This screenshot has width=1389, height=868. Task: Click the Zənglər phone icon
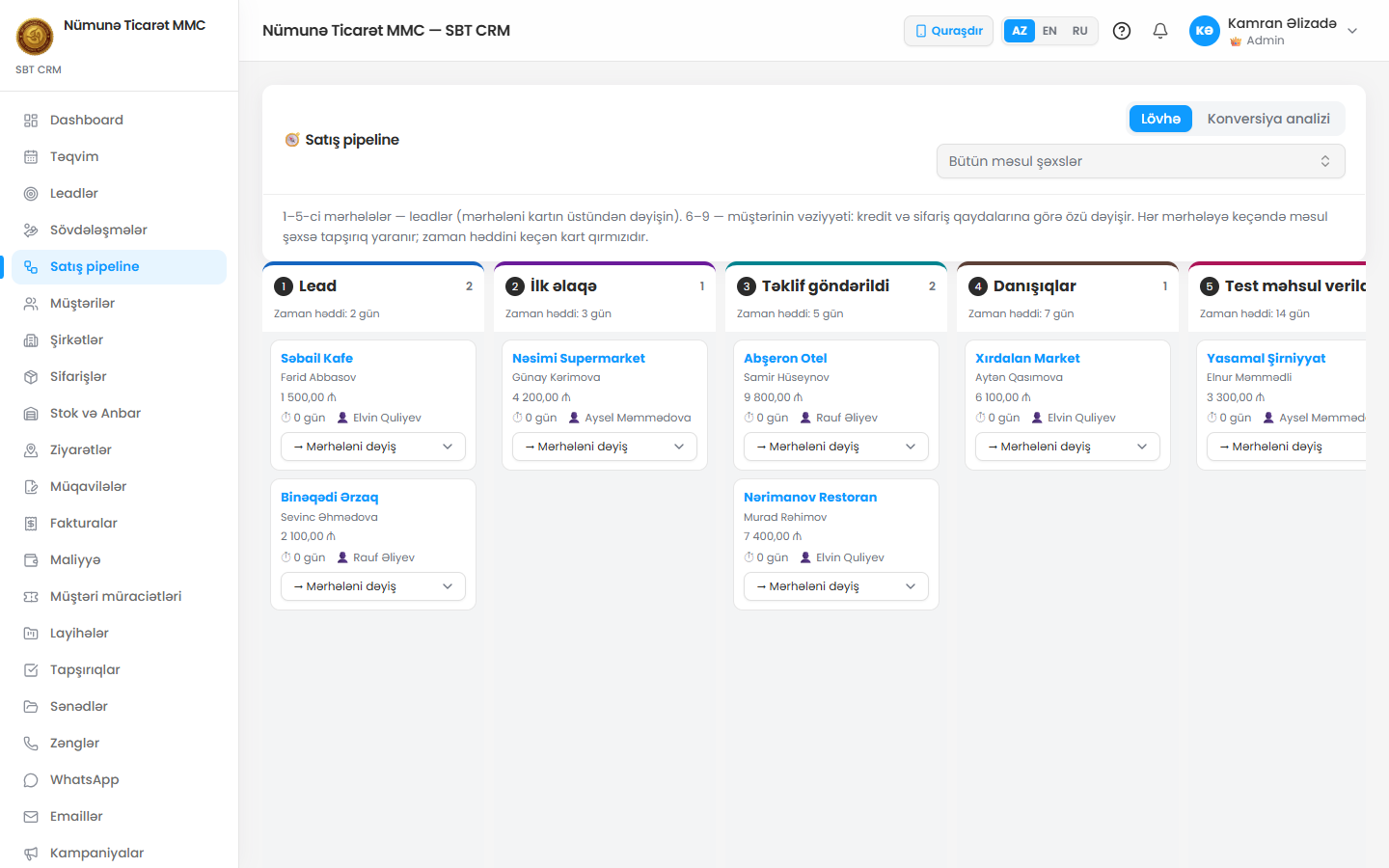[31, 744]
